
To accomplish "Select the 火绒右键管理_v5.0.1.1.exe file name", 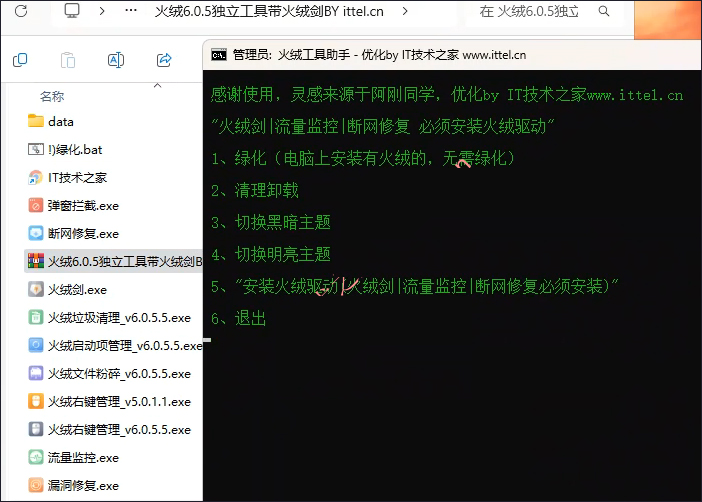I will [120, 402].
